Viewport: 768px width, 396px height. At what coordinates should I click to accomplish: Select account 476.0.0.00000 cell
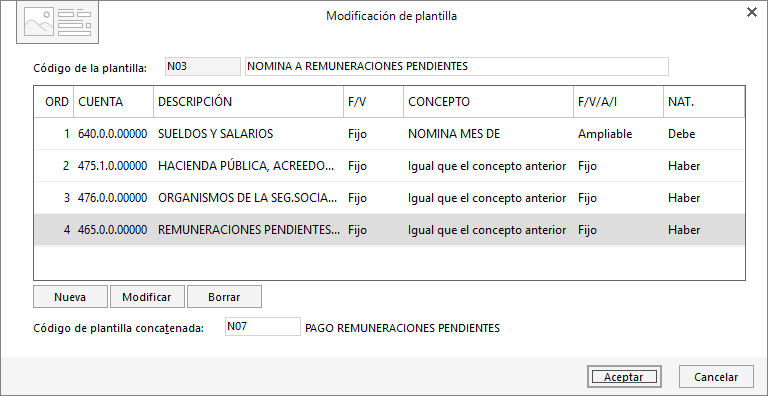113,198
